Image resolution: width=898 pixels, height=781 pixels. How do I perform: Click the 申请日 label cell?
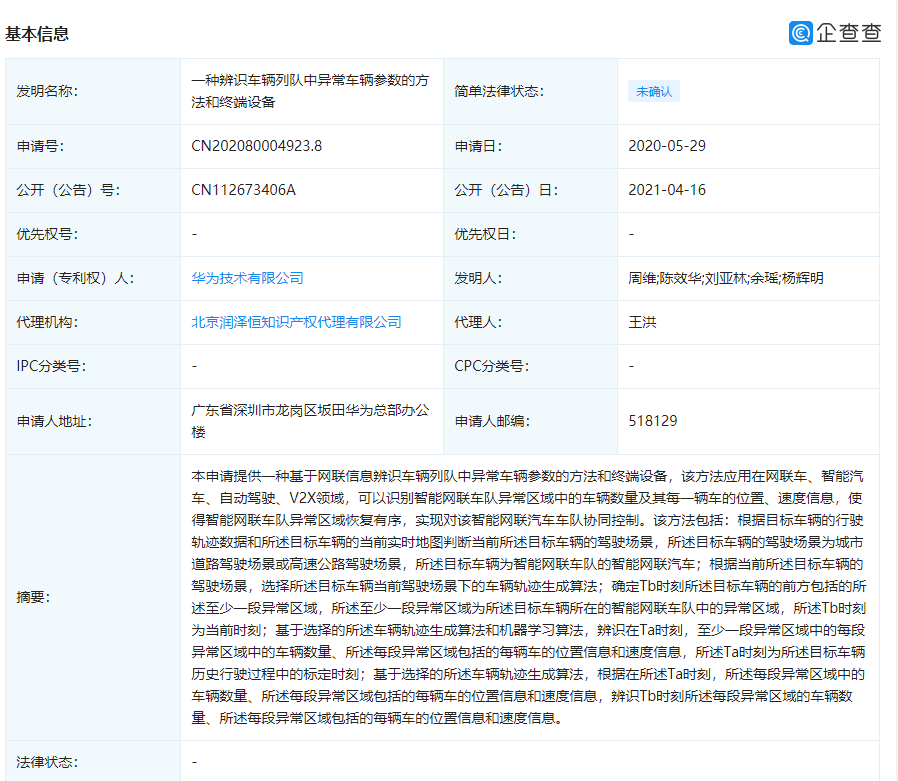click(x=530, y=146)
